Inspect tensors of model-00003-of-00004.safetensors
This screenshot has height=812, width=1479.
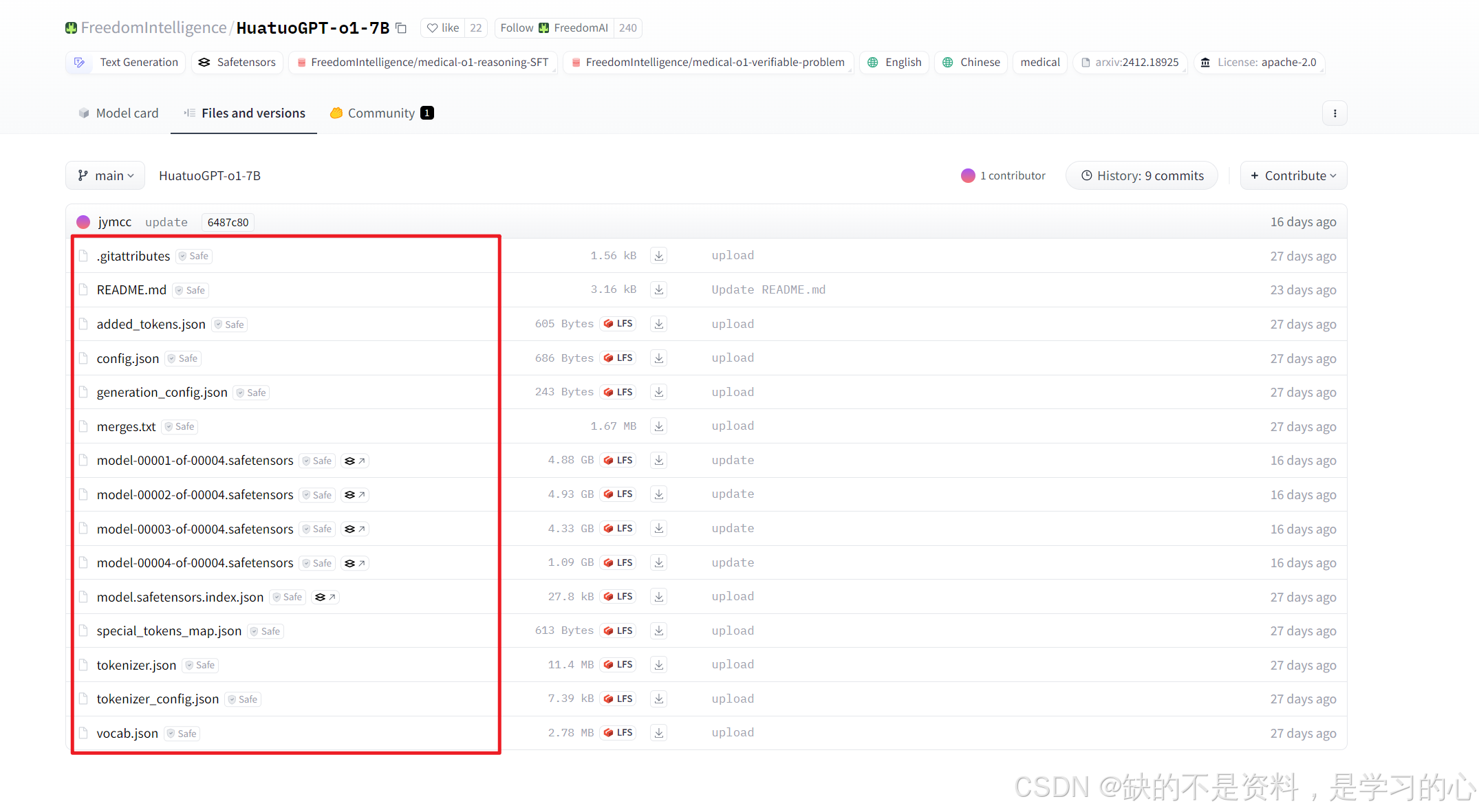coord(355,529)
